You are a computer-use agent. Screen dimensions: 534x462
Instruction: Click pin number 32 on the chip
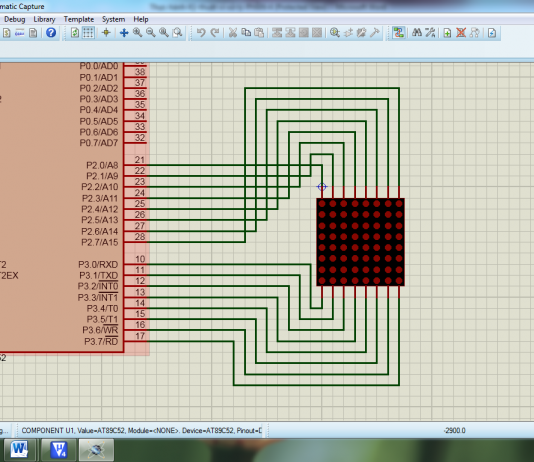[x=140, y=138]
